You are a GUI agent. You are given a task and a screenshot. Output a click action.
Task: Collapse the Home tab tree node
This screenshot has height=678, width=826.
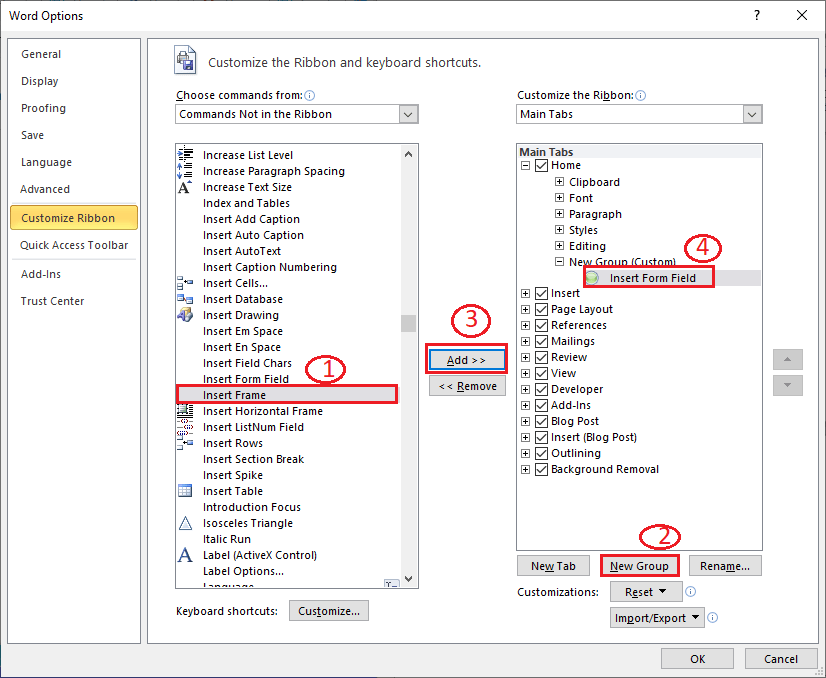pos(525,165)
